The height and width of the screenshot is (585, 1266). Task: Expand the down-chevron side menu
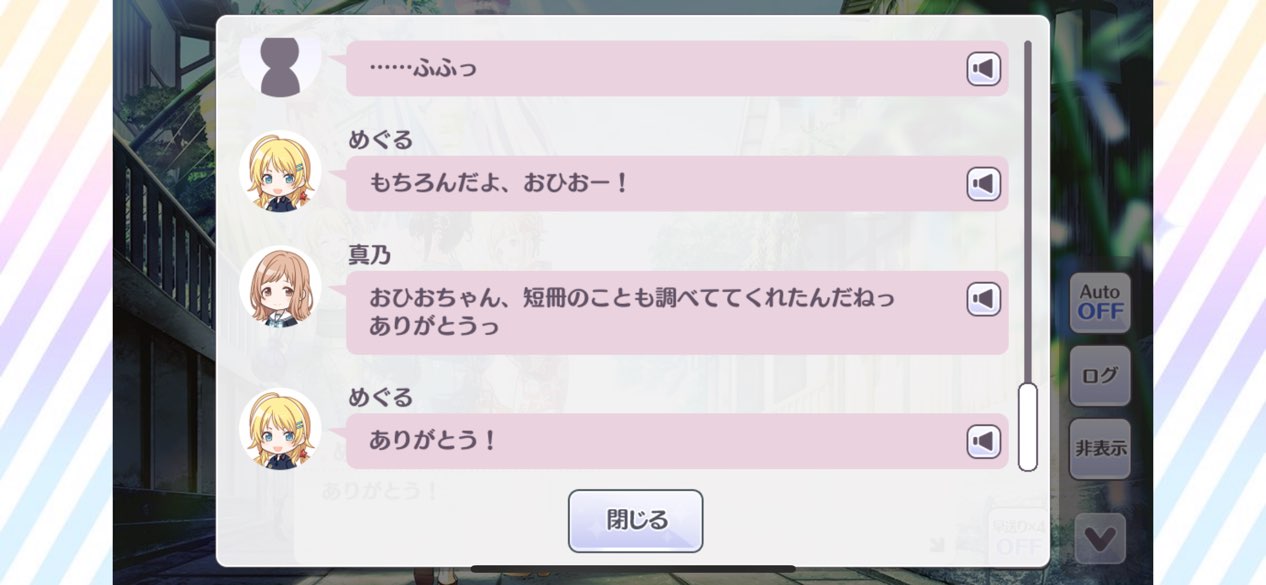click(x=1100, y=539)
